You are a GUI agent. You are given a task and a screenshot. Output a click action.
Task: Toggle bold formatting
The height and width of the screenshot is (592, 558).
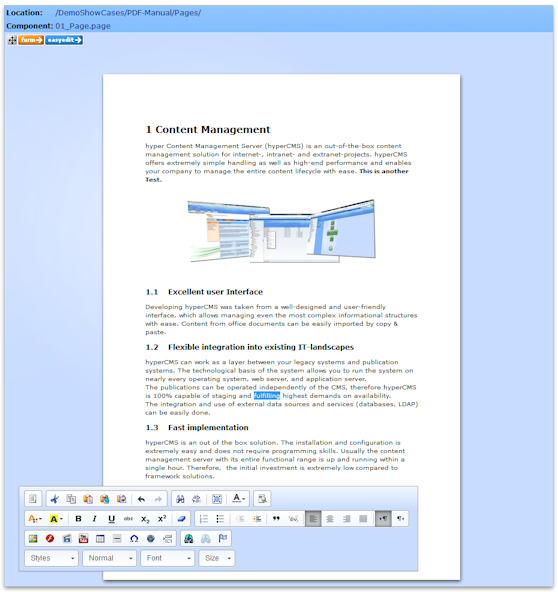[78, 519]
